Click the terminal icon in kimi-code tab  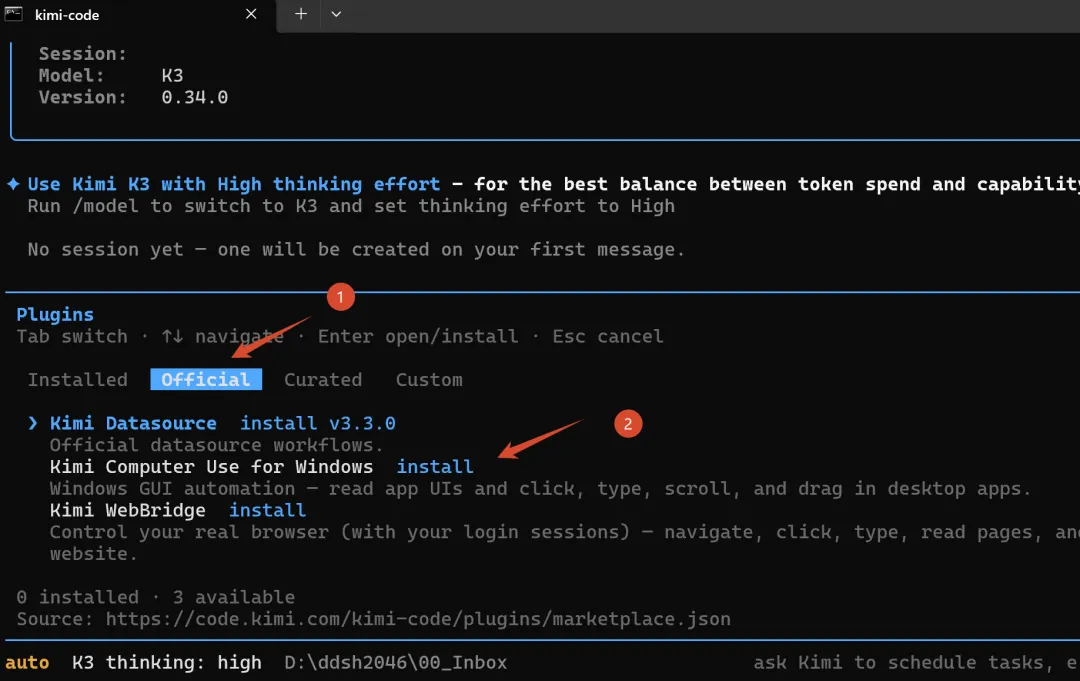point(13,14)
